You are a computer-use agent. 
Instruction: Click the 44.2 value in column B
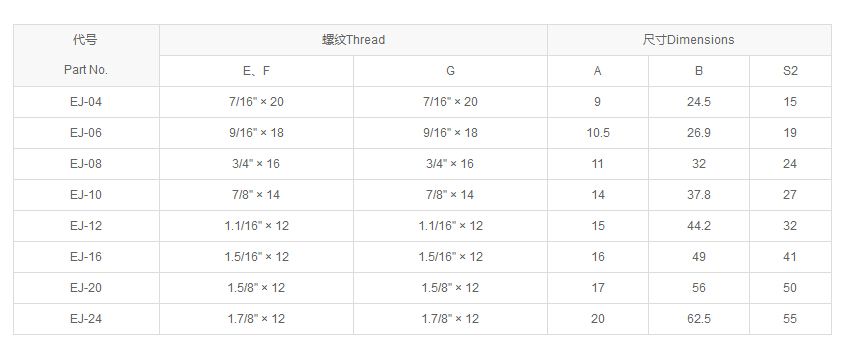point(699,226)
